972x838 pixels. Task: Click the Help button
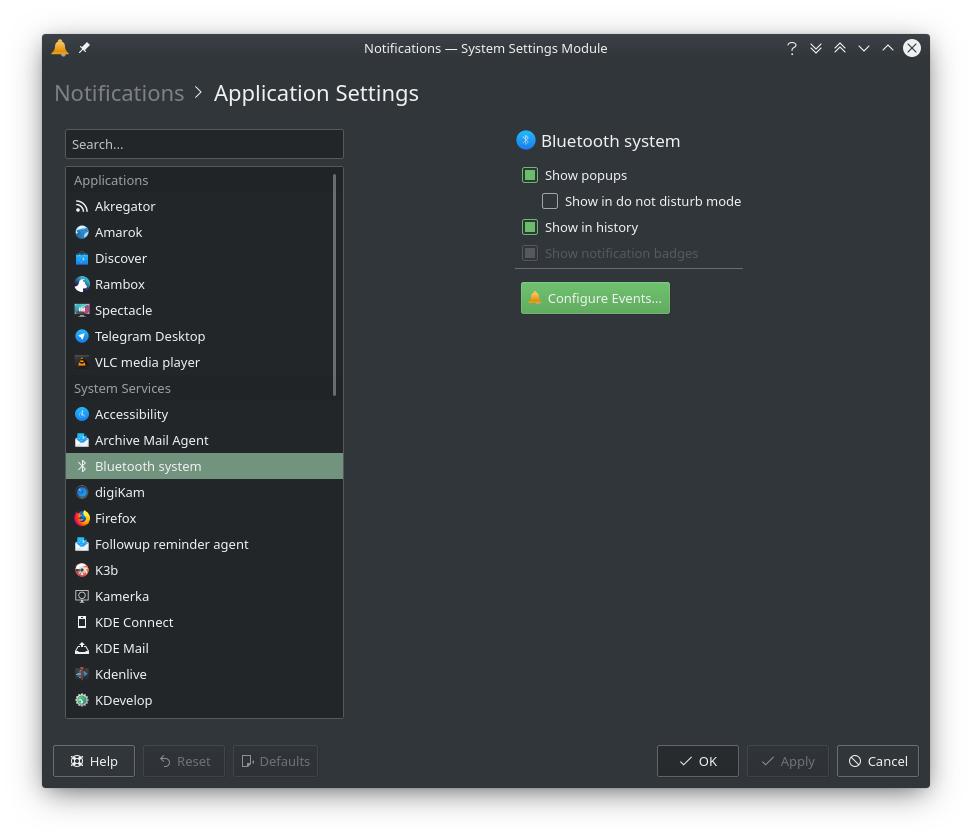click(x=94, y=761)
